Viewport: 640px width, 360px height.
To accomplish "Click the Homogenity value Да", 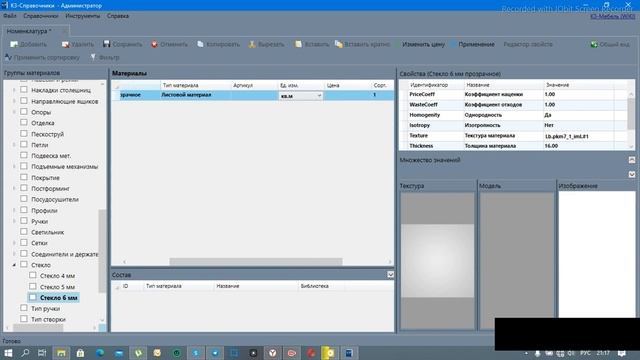I will click(578, 115).
